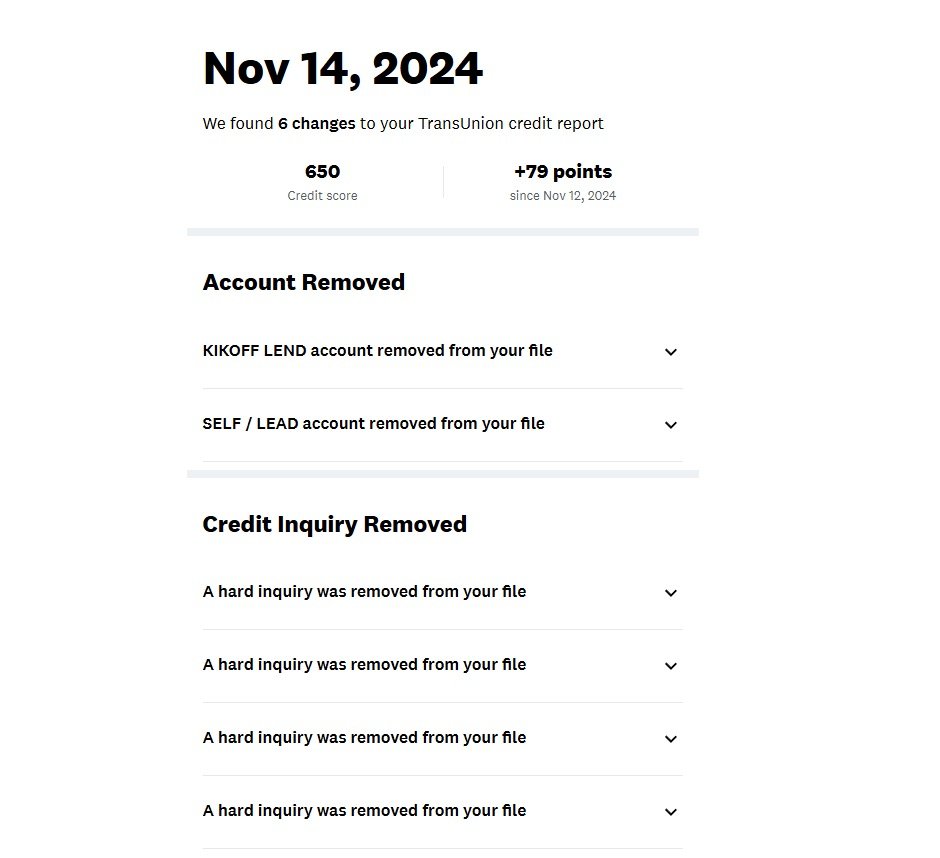The image size is (940, 858).
Task: Click the "Credit score" label under 650
Action: click(x=322, y=196)
